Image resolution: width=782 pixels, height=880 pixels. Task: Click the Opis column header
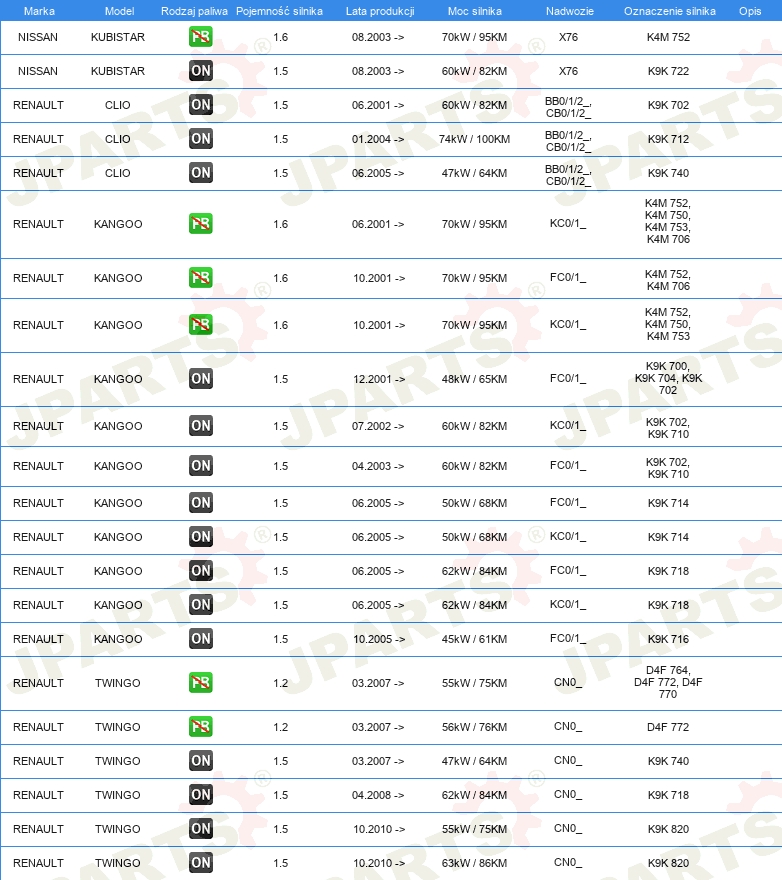point(750,11)
